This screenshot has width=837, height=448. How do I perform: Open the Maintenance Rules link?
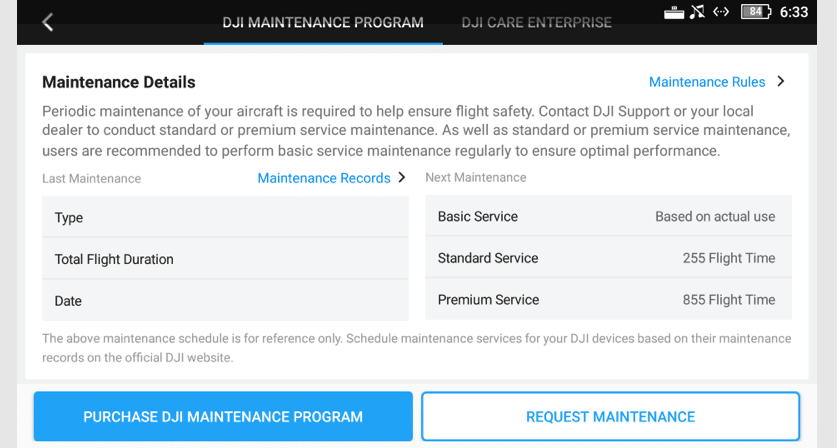pos(707,82)
